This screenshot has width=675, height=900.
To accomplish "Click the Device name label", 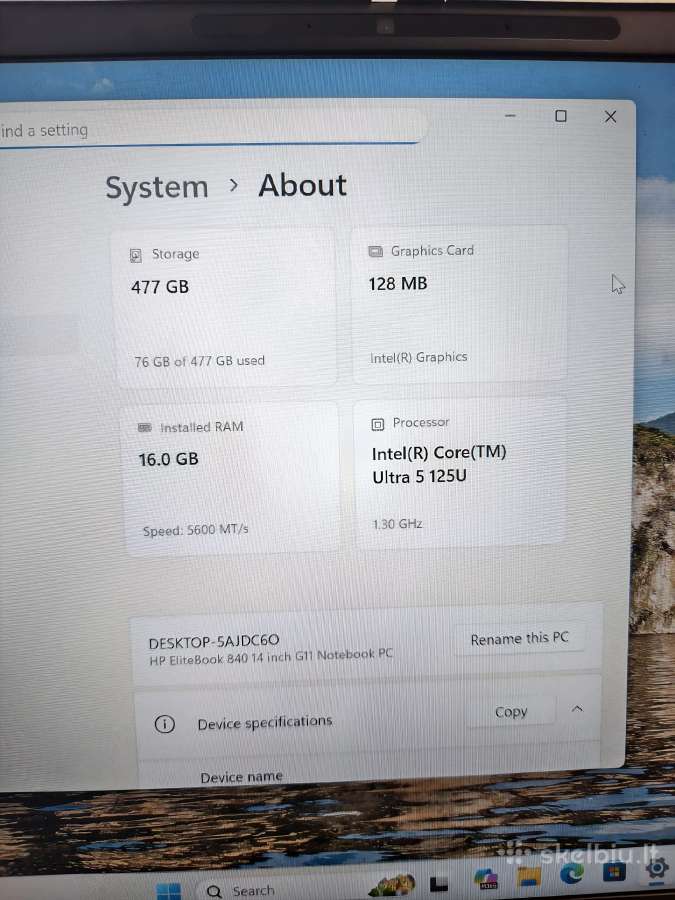I will click(241, 777).
